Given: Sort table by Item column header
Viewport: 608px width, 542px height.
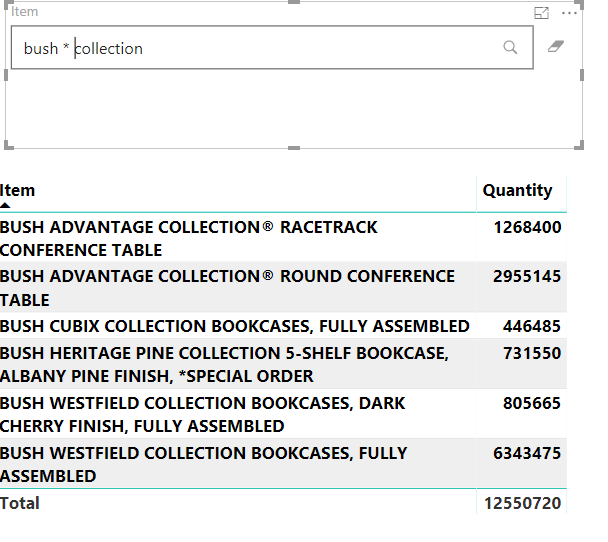Looking at the screenshot, I should (x=18, y=190).
